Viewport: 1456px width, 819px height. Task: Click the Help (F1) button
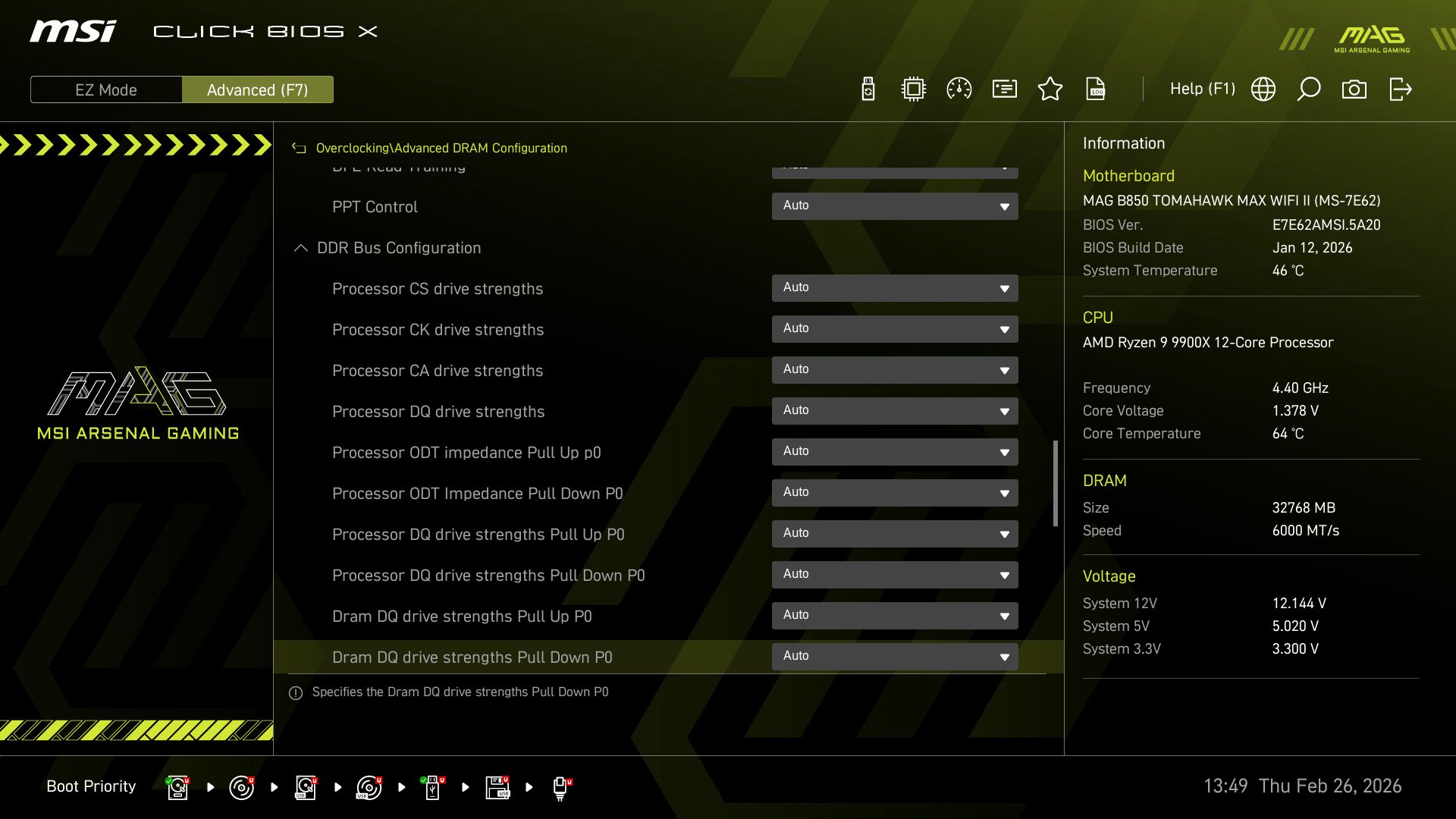point(1202,89)
